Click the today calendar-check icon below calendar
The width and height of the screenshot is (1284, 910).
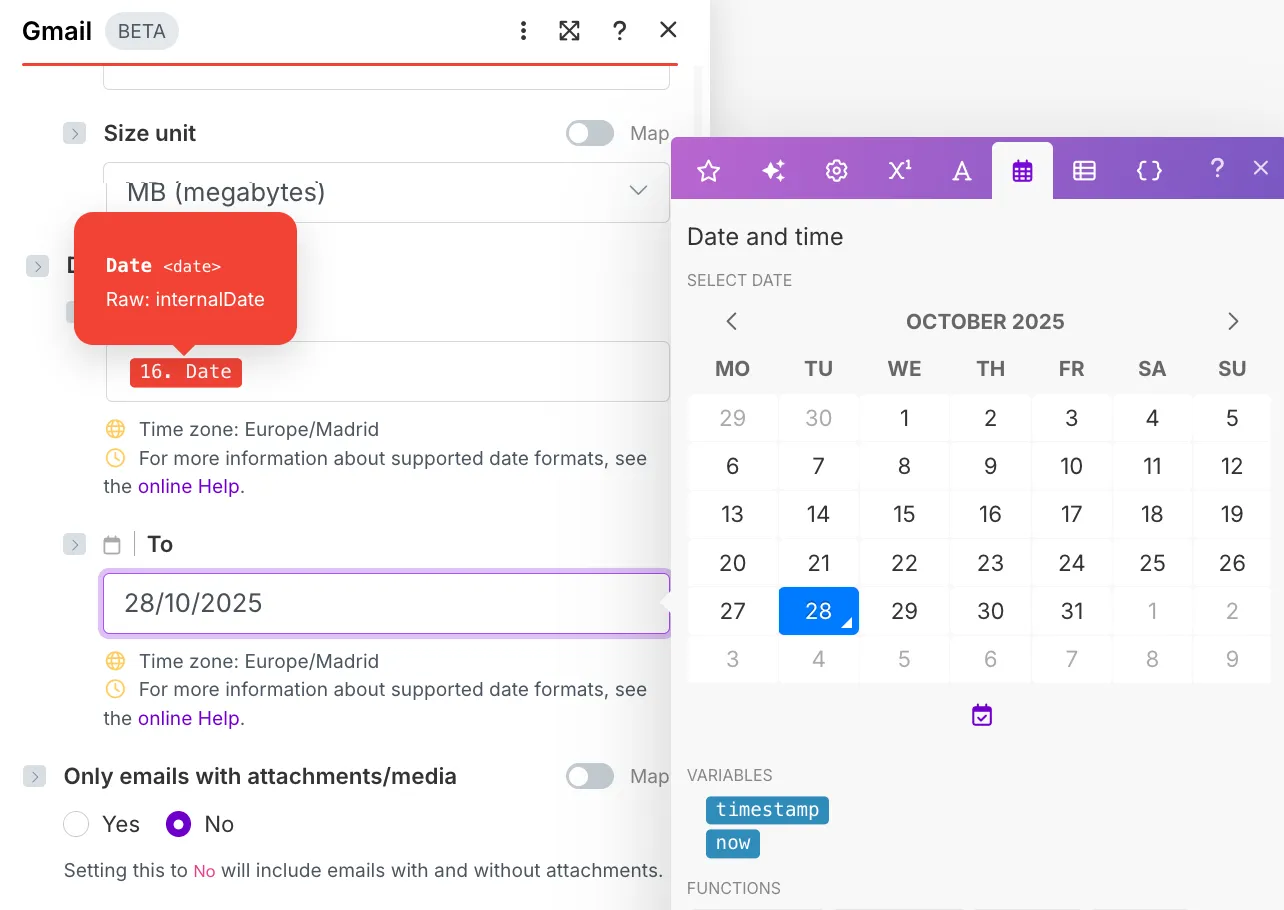click(982, 715)
